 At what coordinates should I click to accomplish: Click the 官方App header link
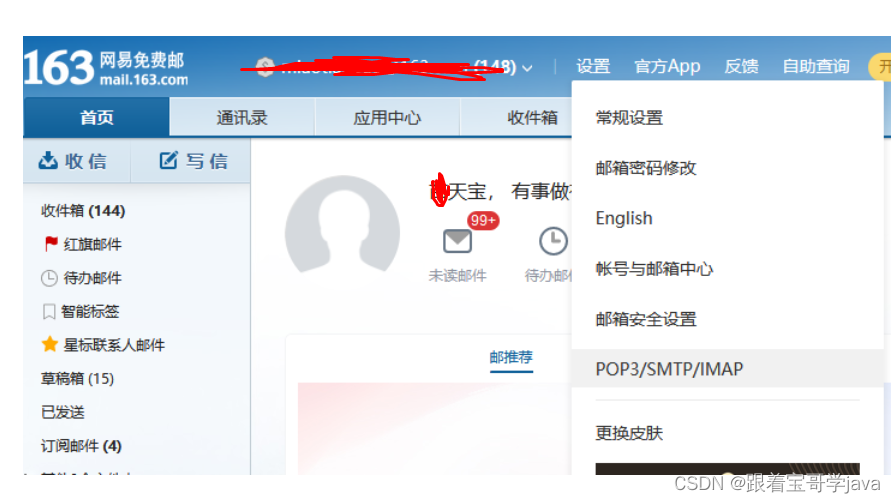[x=667, y=66]
